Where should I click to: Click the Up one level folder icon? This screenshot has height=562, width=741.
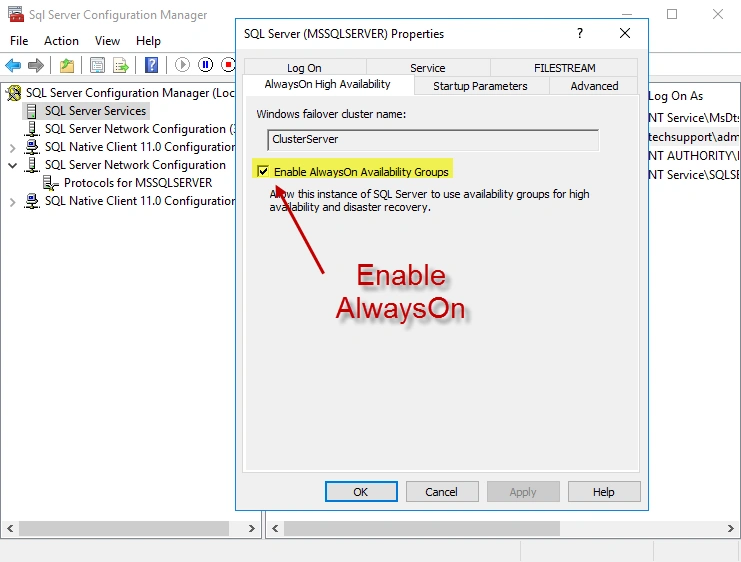pyautogui.click(x=67, y=65)
